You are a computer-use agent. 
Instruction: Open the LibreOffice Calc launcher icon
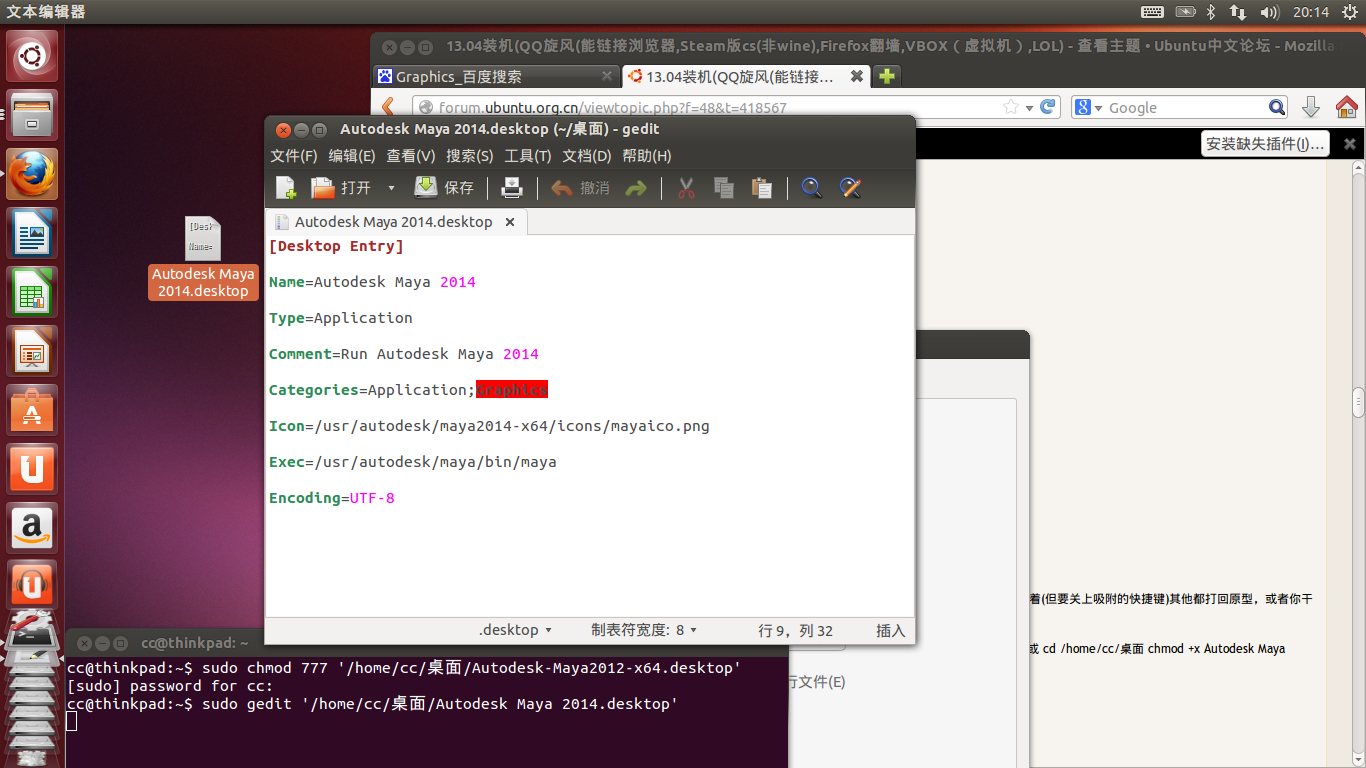pyautogui.click(x=33, y=292)
